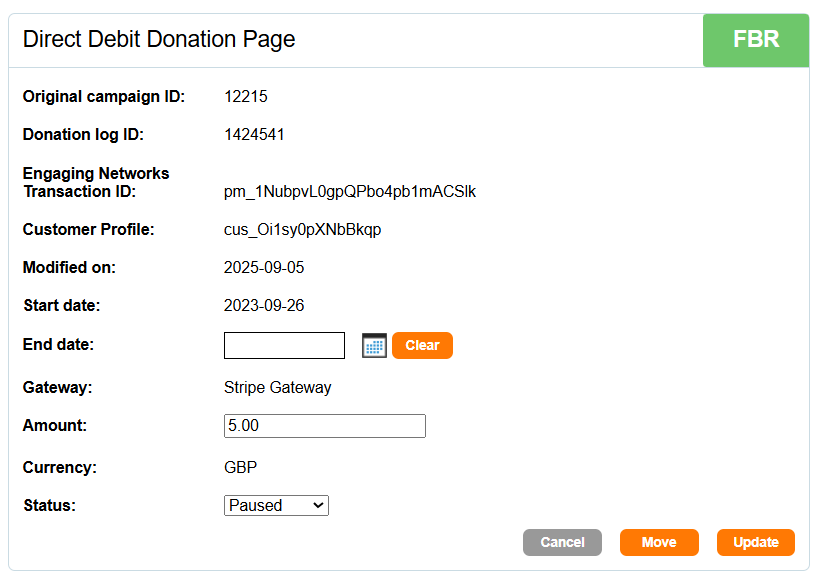Click the Stripe Gateway text
Image resolution: width=821 pixels, height=580 pixels.
pos(278,388)
